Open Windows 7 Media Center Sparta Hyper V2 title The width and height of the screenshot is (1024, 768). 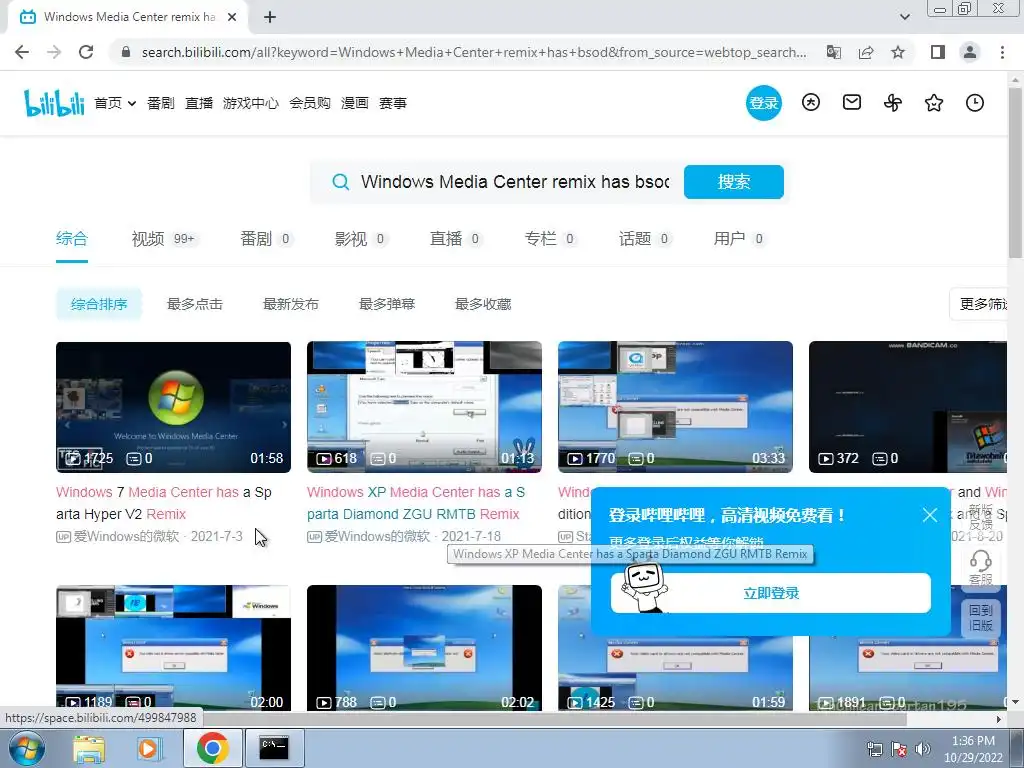point(164,503)
